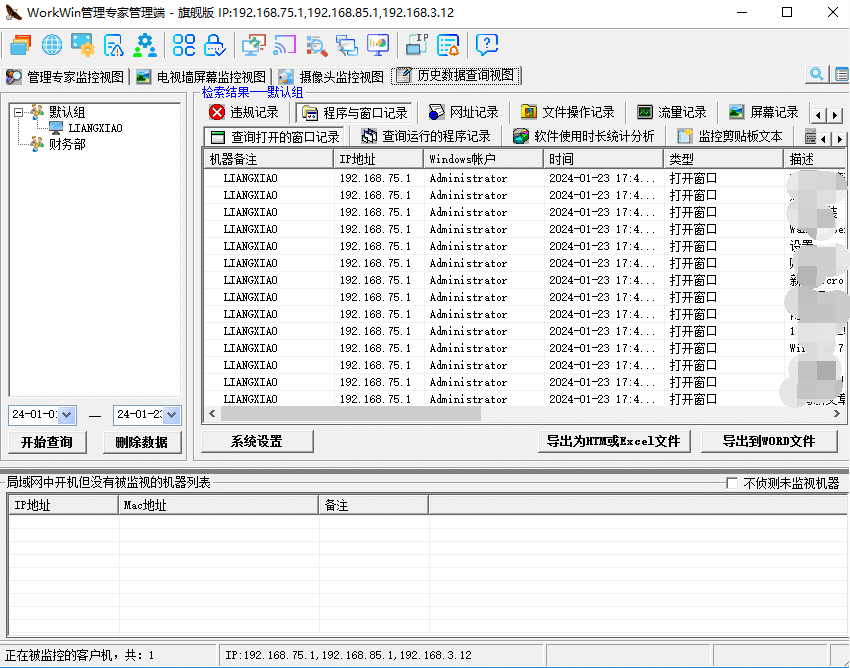This screenshot has width=850, height=668.
Task: Select 财务部 group in the tree
Action: pyautogui.click(x=67, y=144)
